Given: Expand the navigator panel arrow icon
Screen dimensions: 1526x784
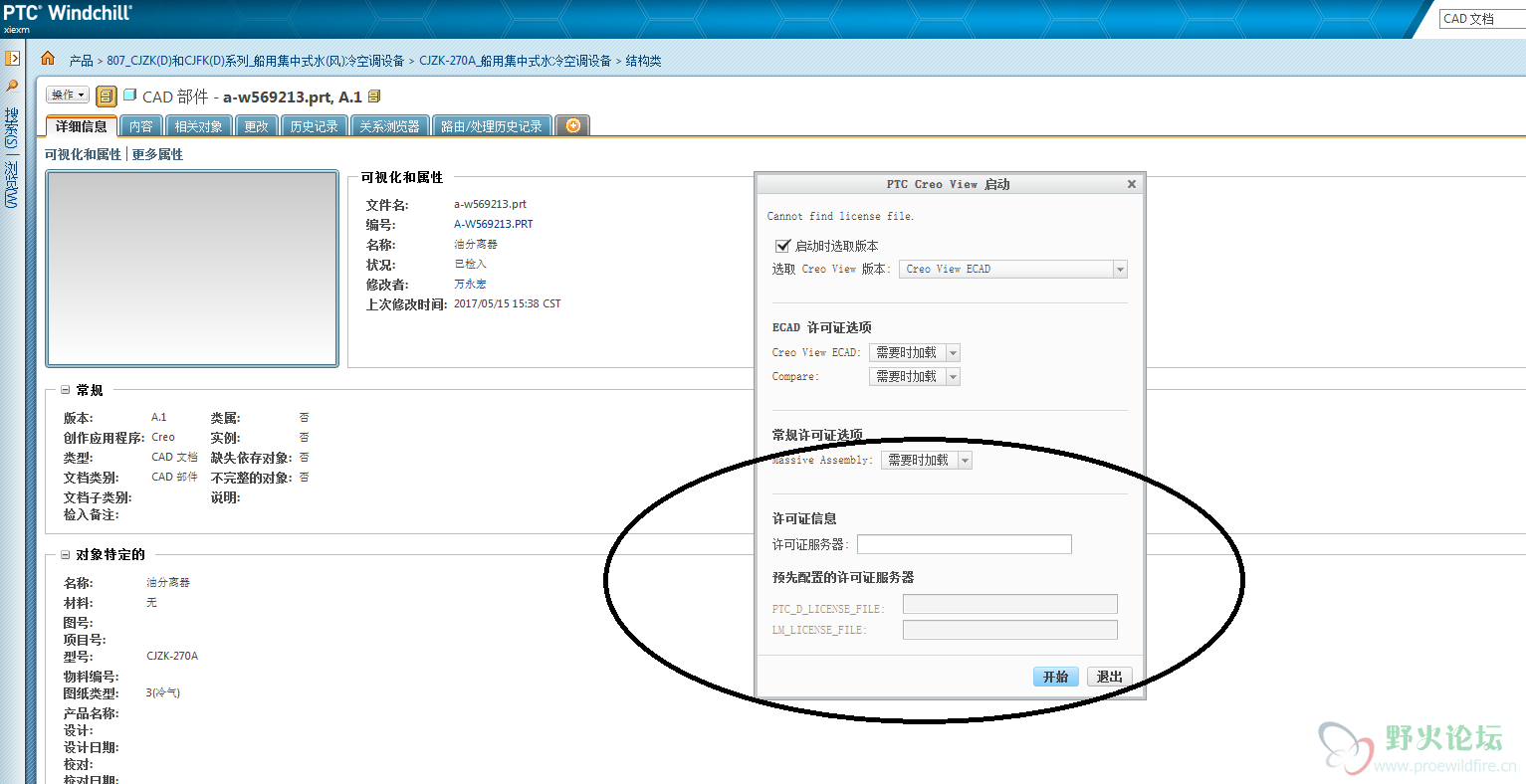Looking at the screenshot, I should (12, 59).
